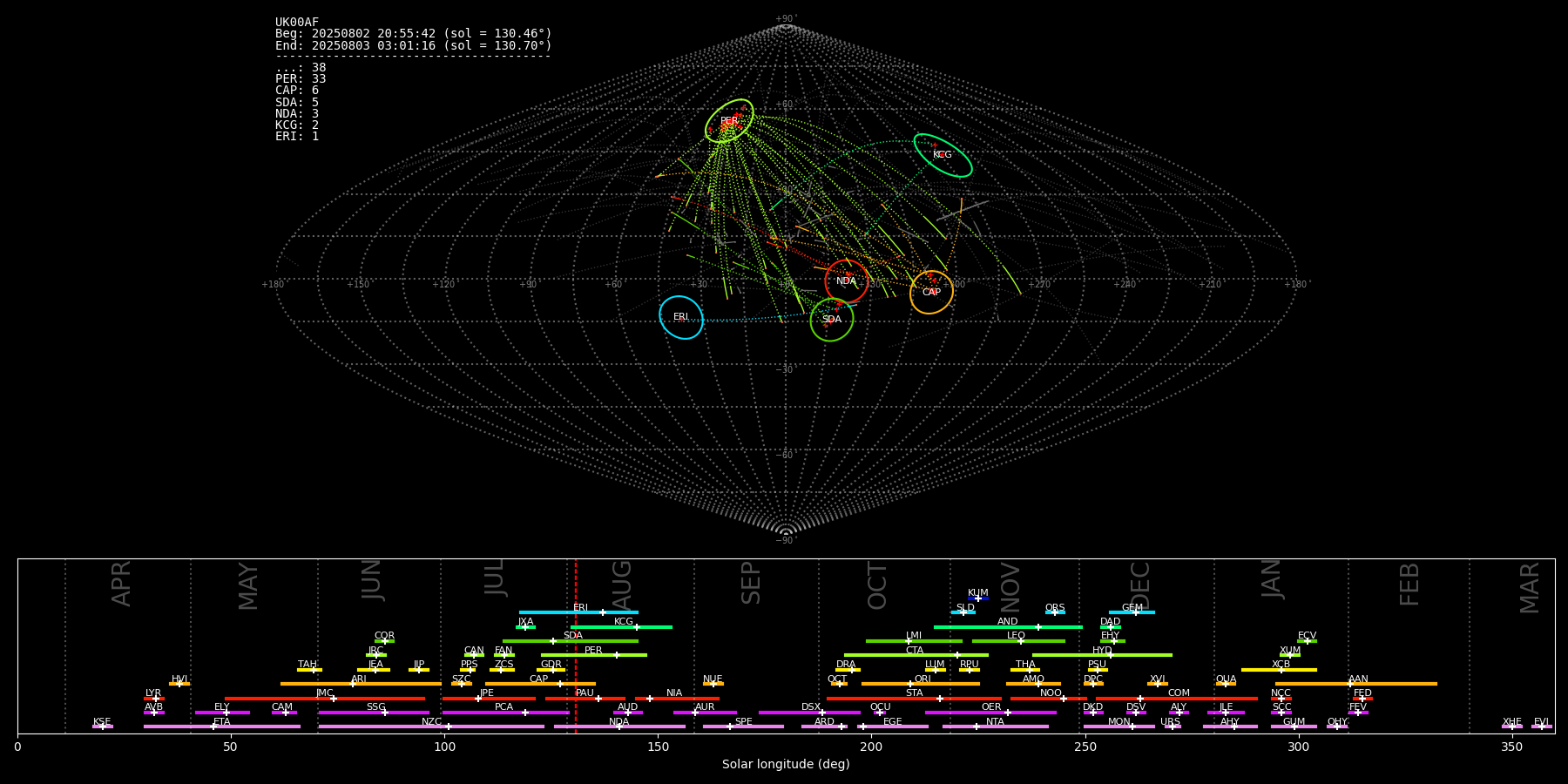This screenshot has height=784, width=1568.
Task: Click the GEM shower bar on the timeline
Action: (x=1132, y=612)
